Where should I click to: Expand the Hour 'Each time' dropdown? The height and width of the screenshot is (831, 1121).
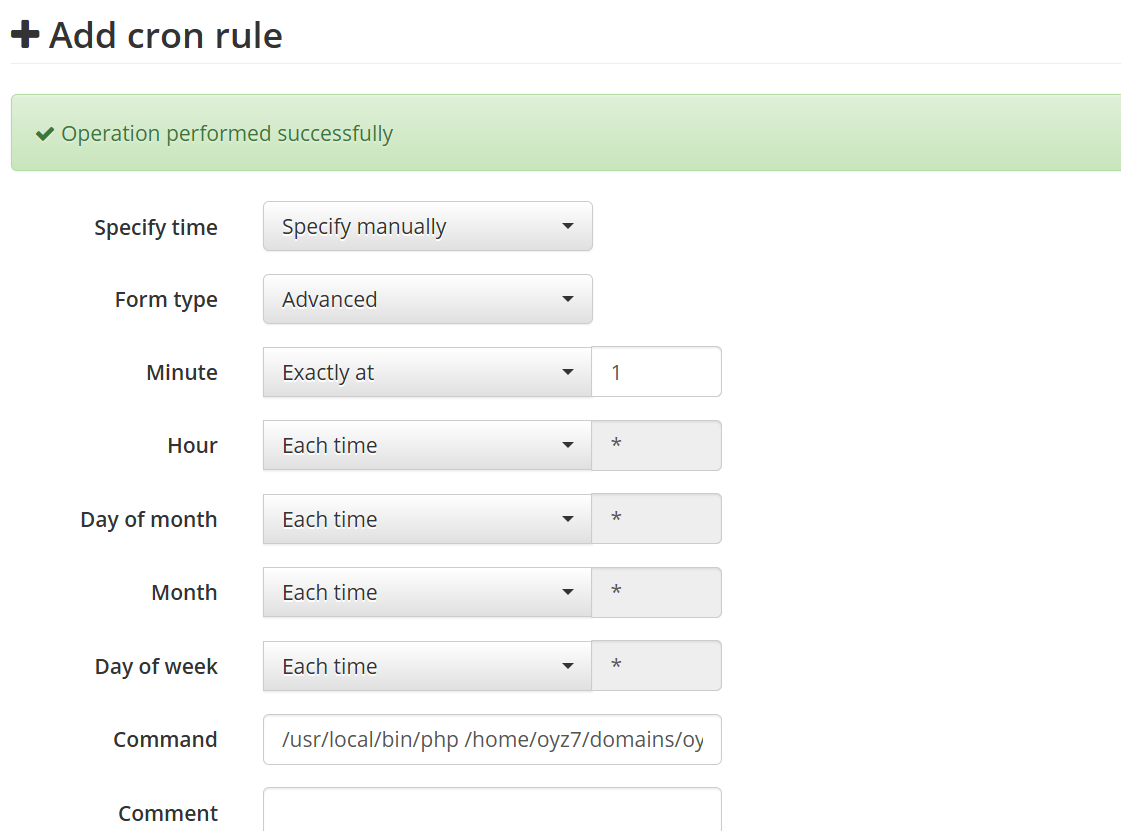(427, 446)
